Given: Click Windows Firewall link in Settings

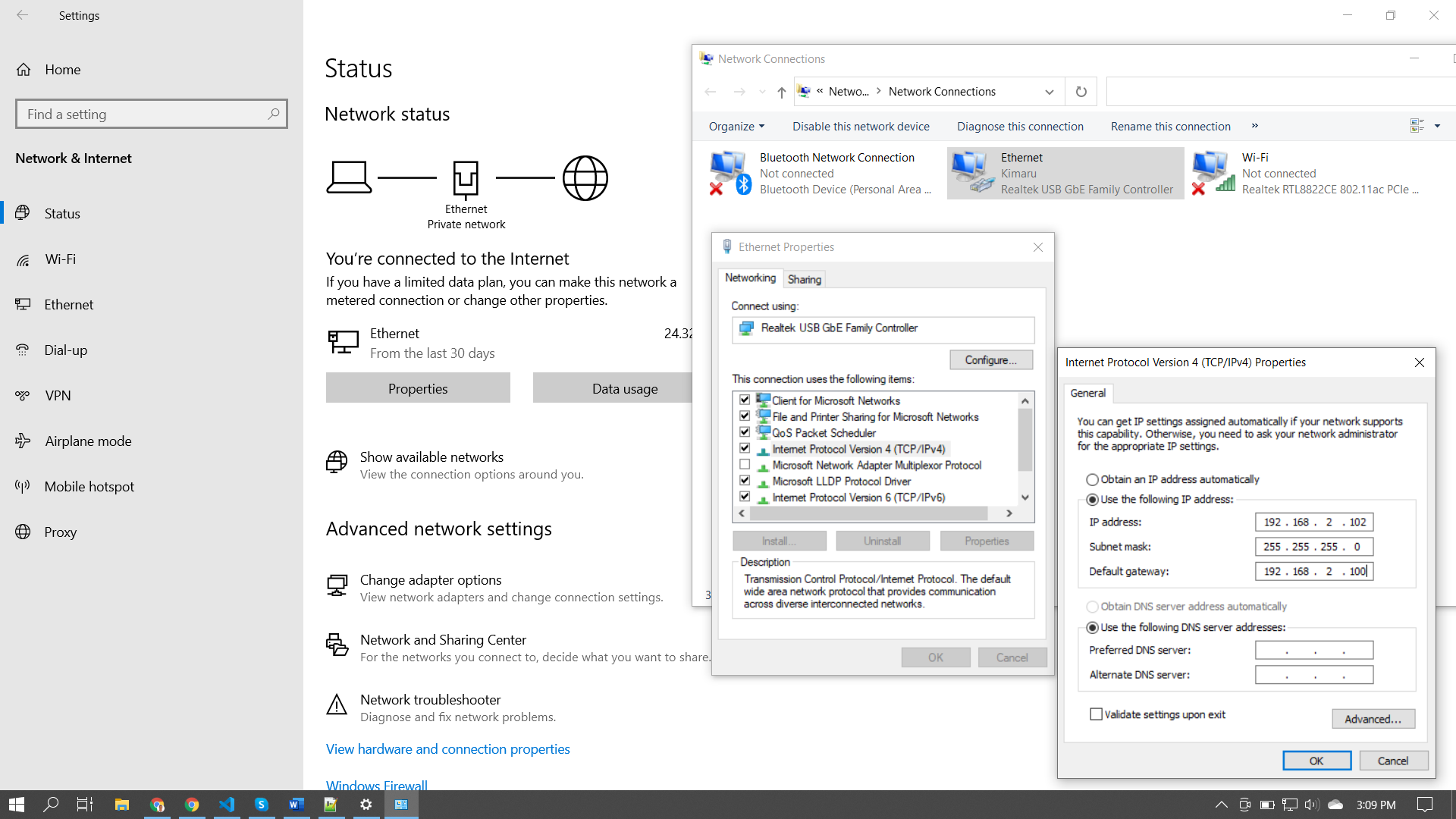Looking at the screenshot, I should [376, 784].
